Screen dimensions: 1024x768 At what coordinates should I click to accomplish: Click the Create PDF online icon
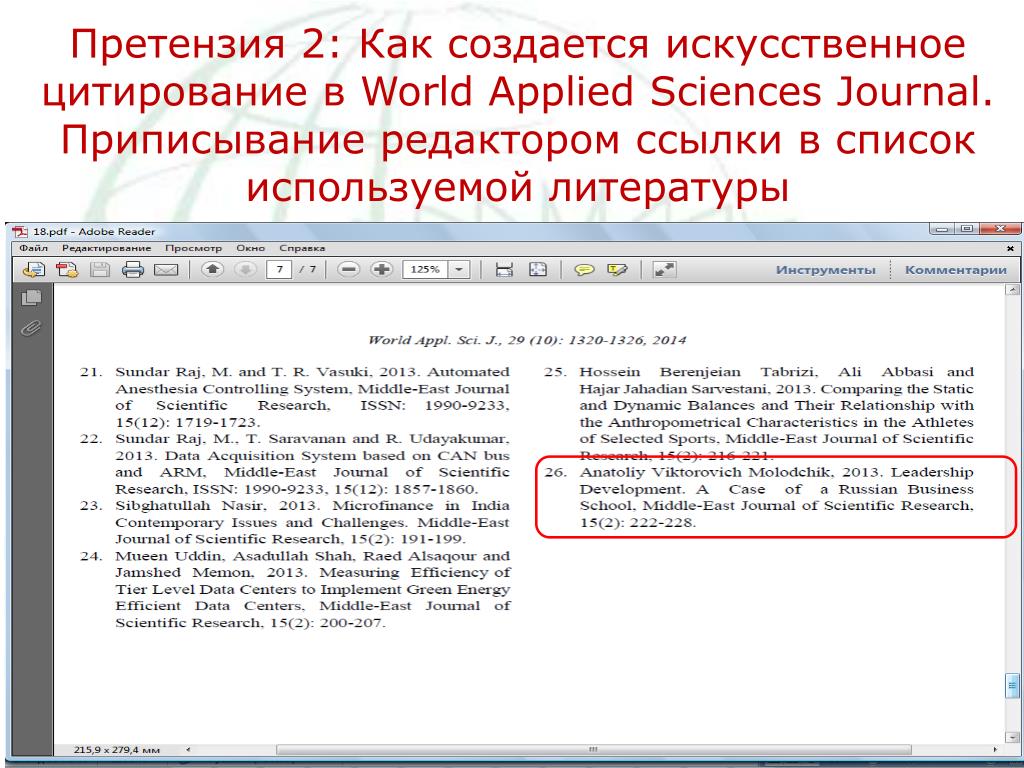67,269
